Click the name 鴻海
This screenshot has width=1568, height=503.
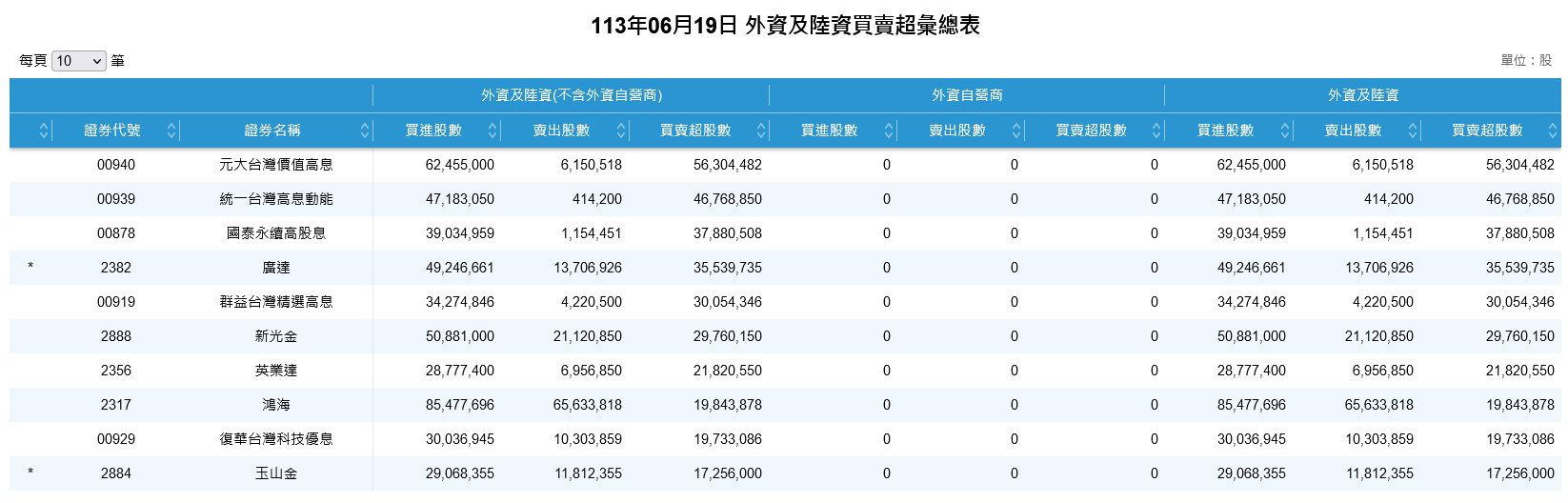276,405
